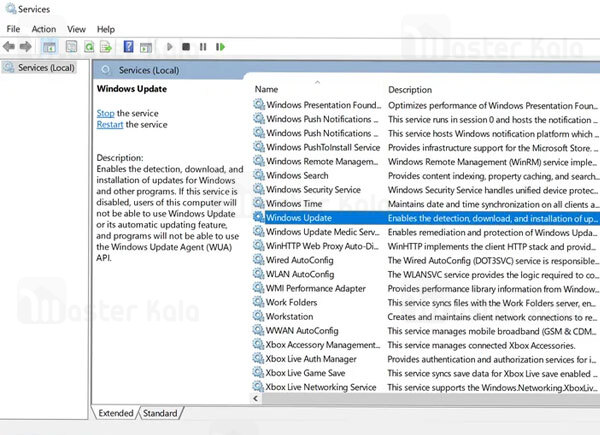Image resolution: width=600 pixels, height=435 pixels.
Task: Click the Stop the service link
Action: pyautogui.click(x=105, y=113)
